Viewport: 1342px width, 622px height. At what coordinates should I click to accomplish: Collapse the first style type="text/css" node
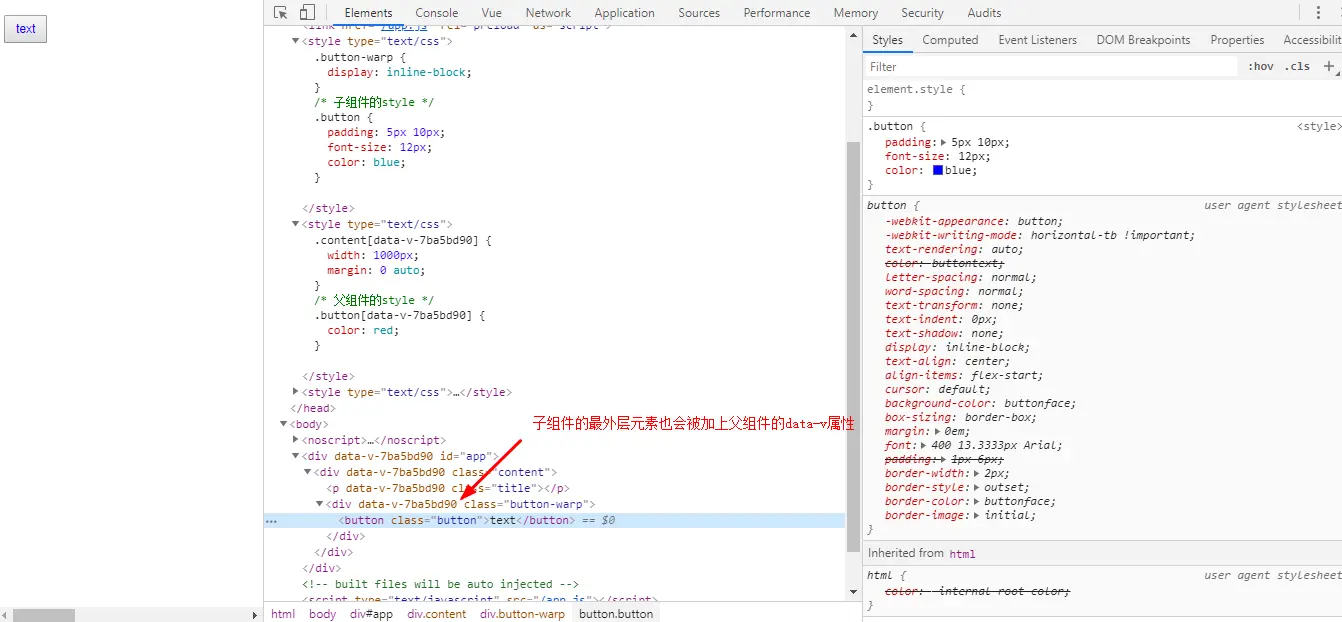(x=295, y=41)
